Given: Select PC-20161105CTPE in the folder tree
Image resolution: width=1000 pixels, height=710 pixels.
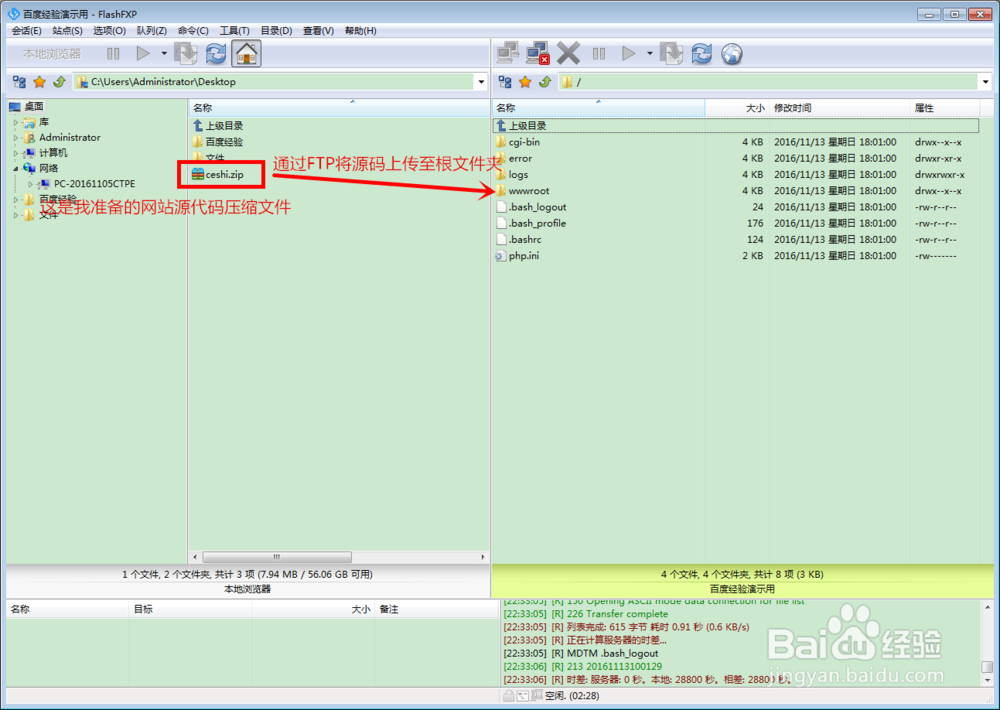Looking at the screenshot, I should [94, 184].
